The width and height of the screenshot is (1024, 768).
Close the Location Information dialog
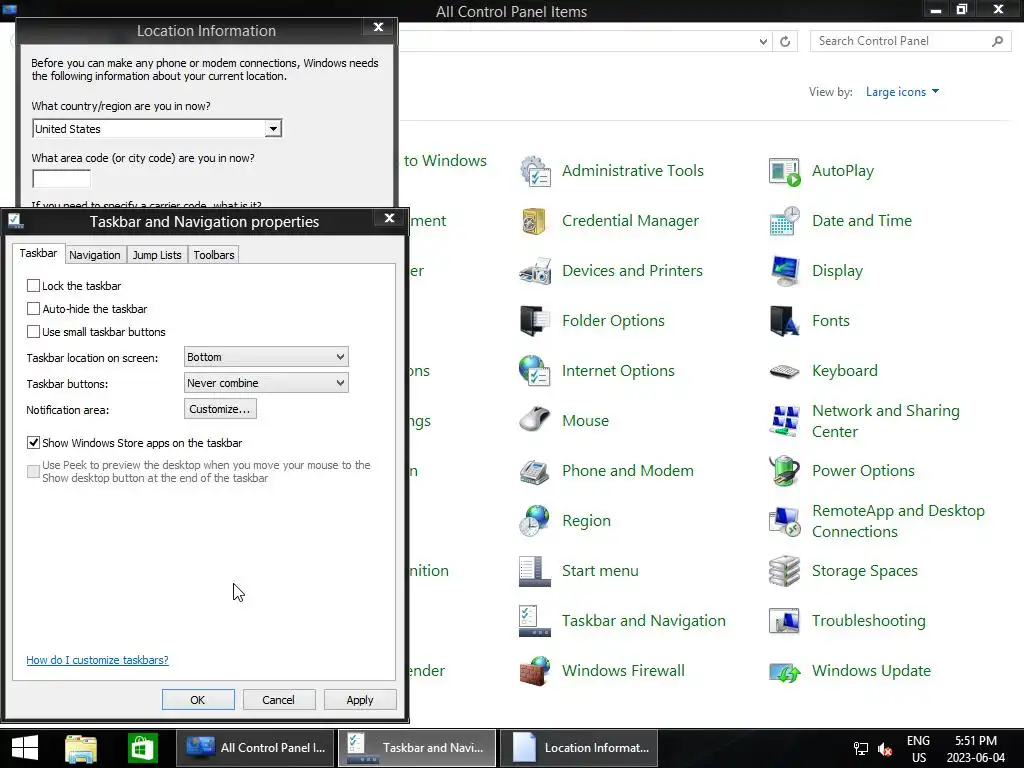(378, 27)
